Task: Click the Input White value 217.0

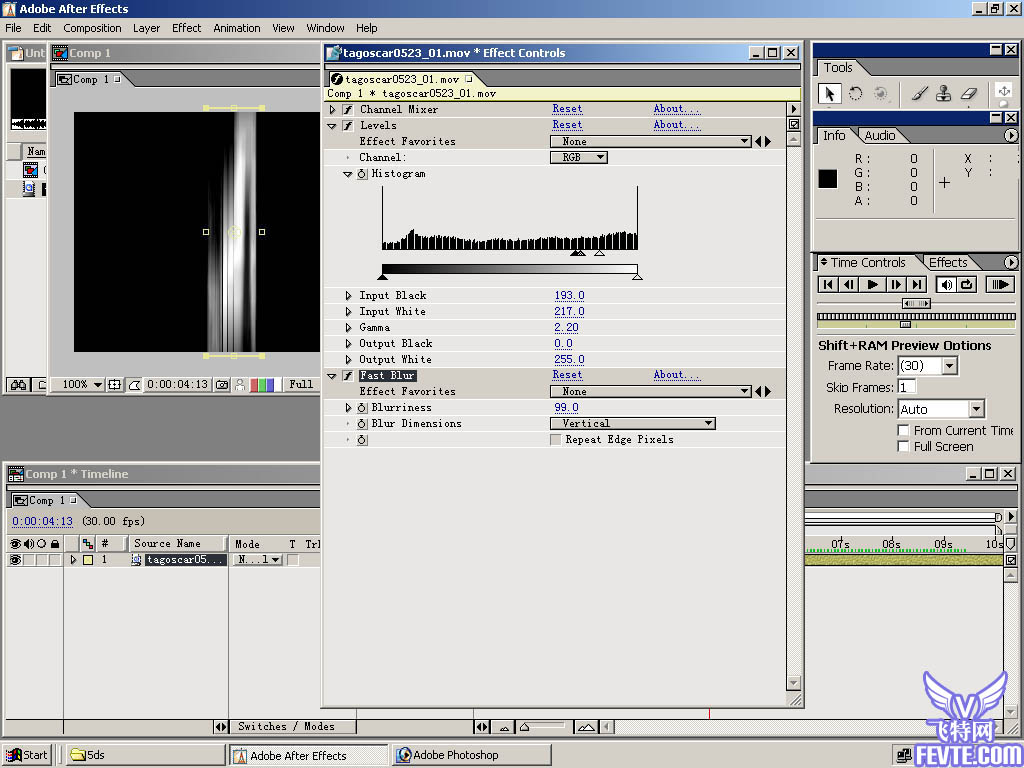Action: point(569,312)
